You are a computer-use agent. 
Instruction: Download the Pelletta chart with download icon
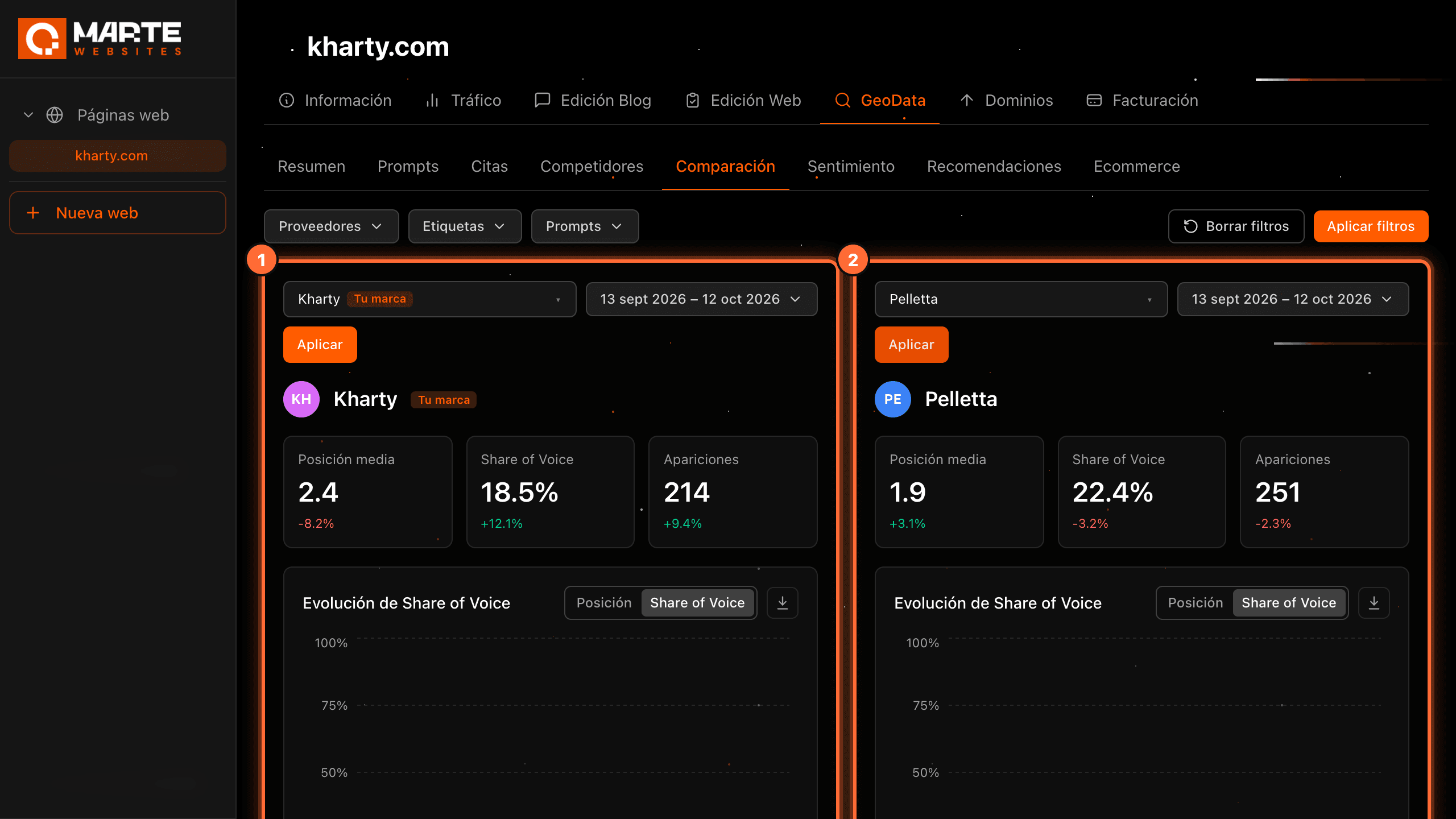coord(1374,603)
